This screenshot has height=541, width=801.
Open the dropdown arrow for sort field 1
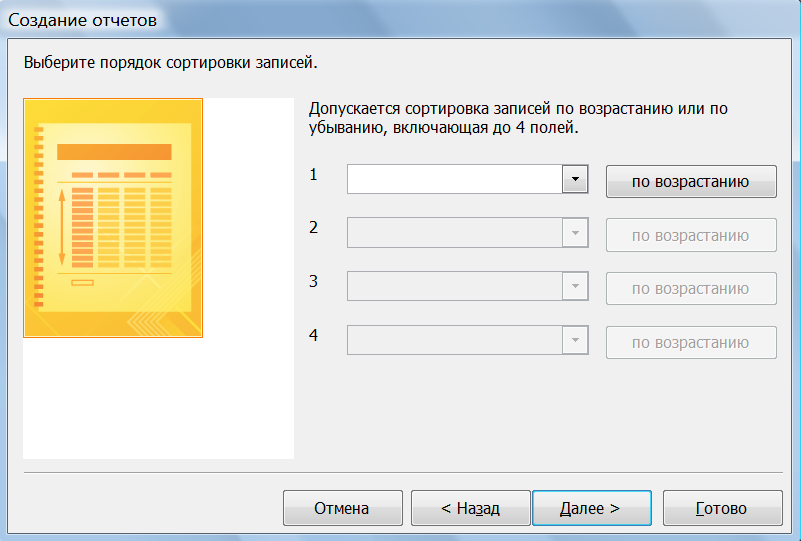[575, 179]
